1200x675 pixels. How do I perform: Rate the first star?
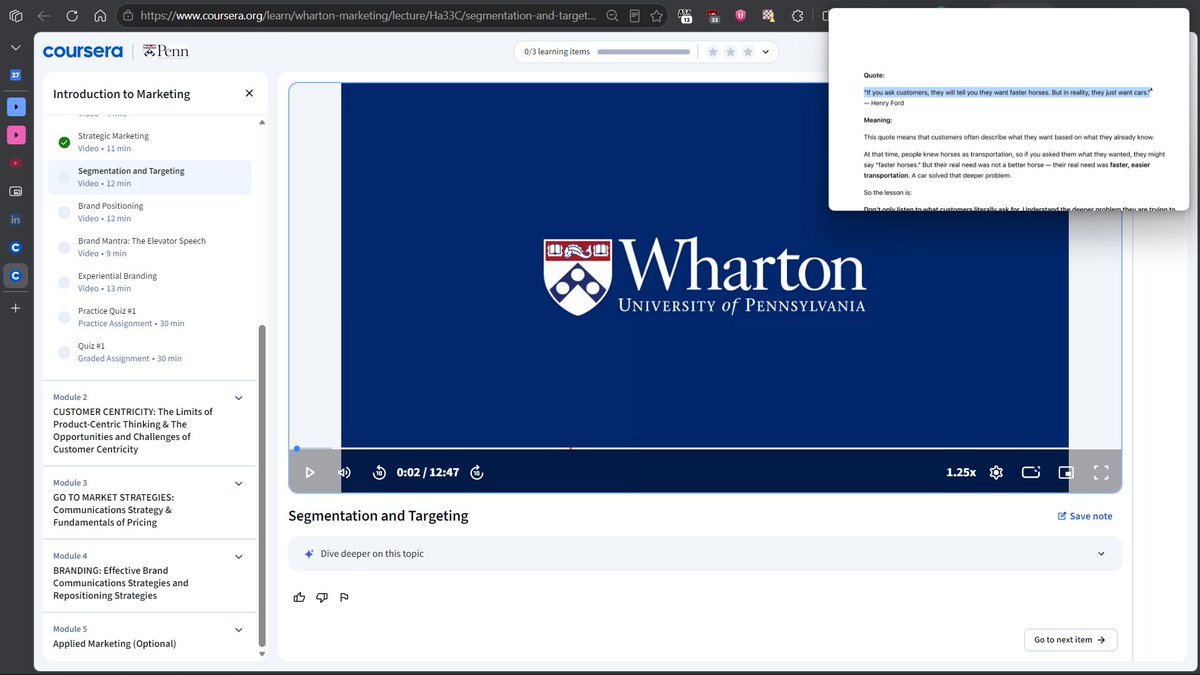coord(713,52)
